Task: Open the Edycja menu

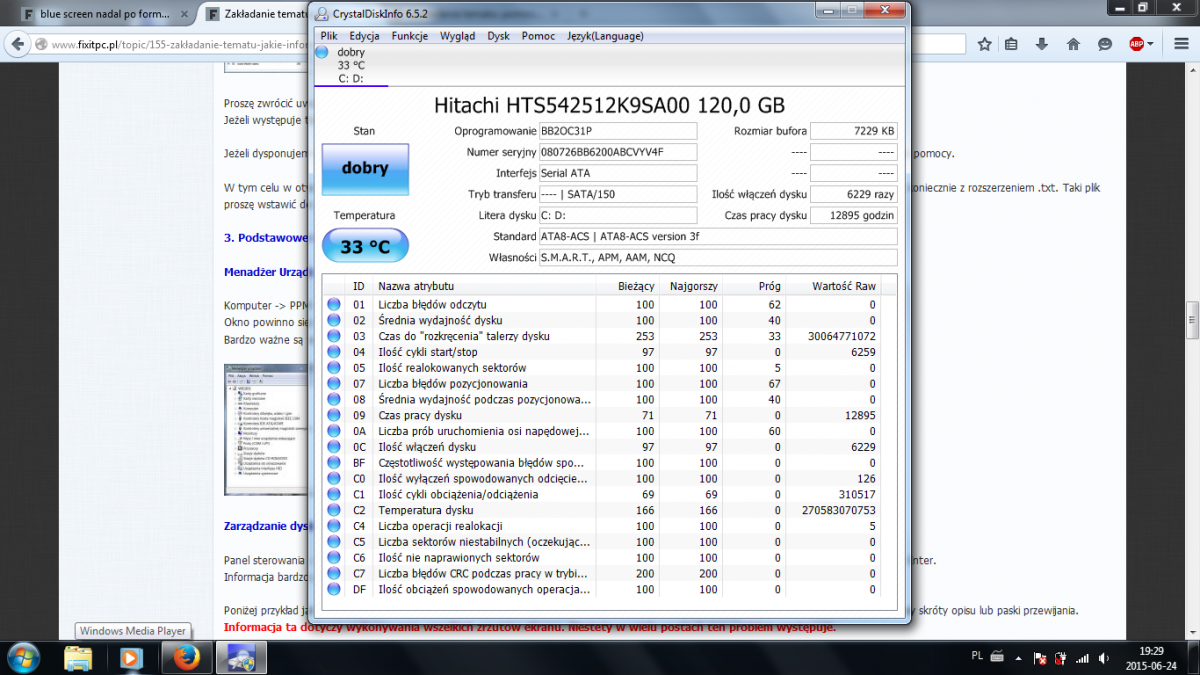Action: (364, 36)
